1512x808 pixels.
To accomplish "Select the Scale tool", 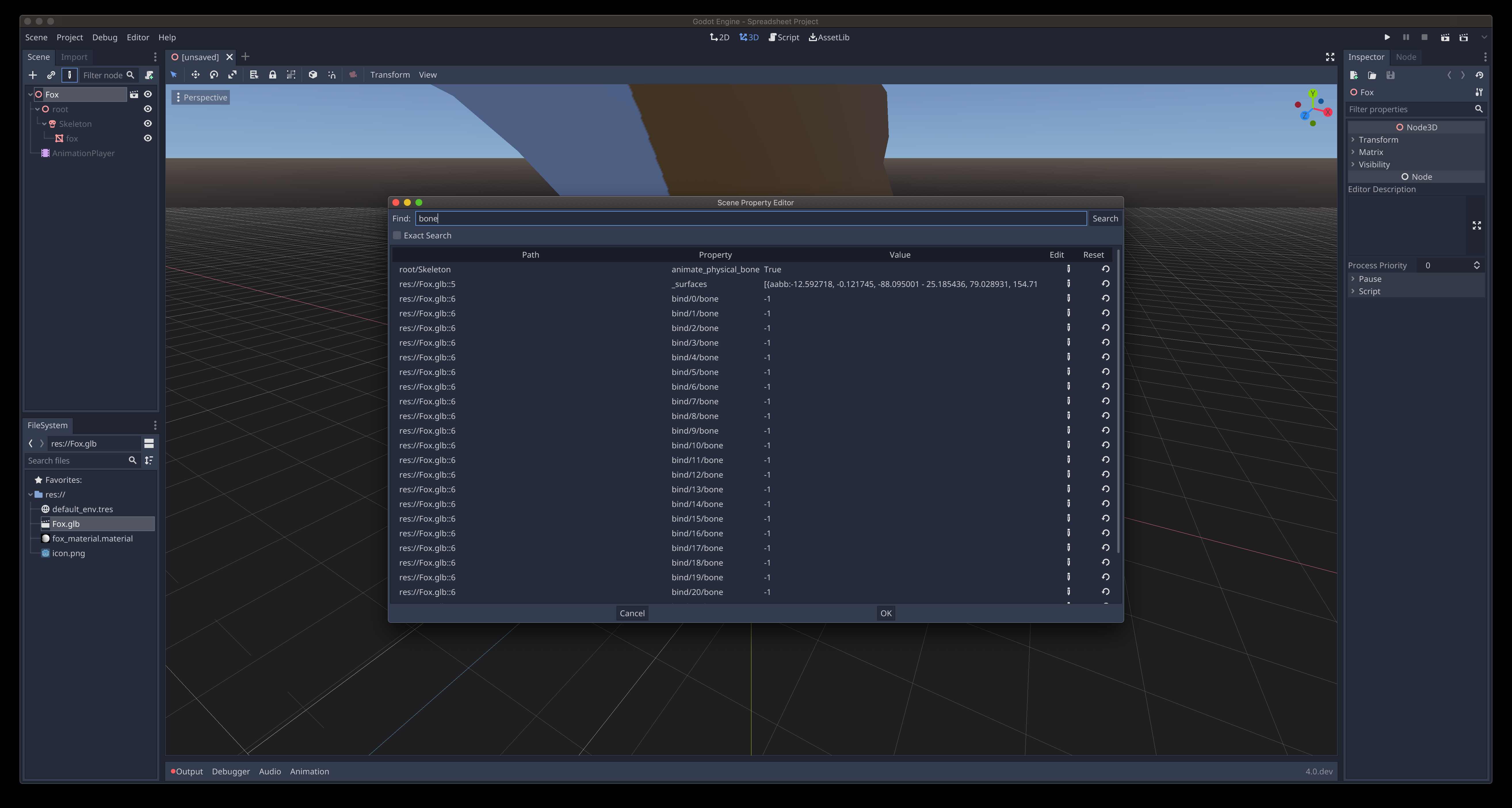I will tap(232, 74).
